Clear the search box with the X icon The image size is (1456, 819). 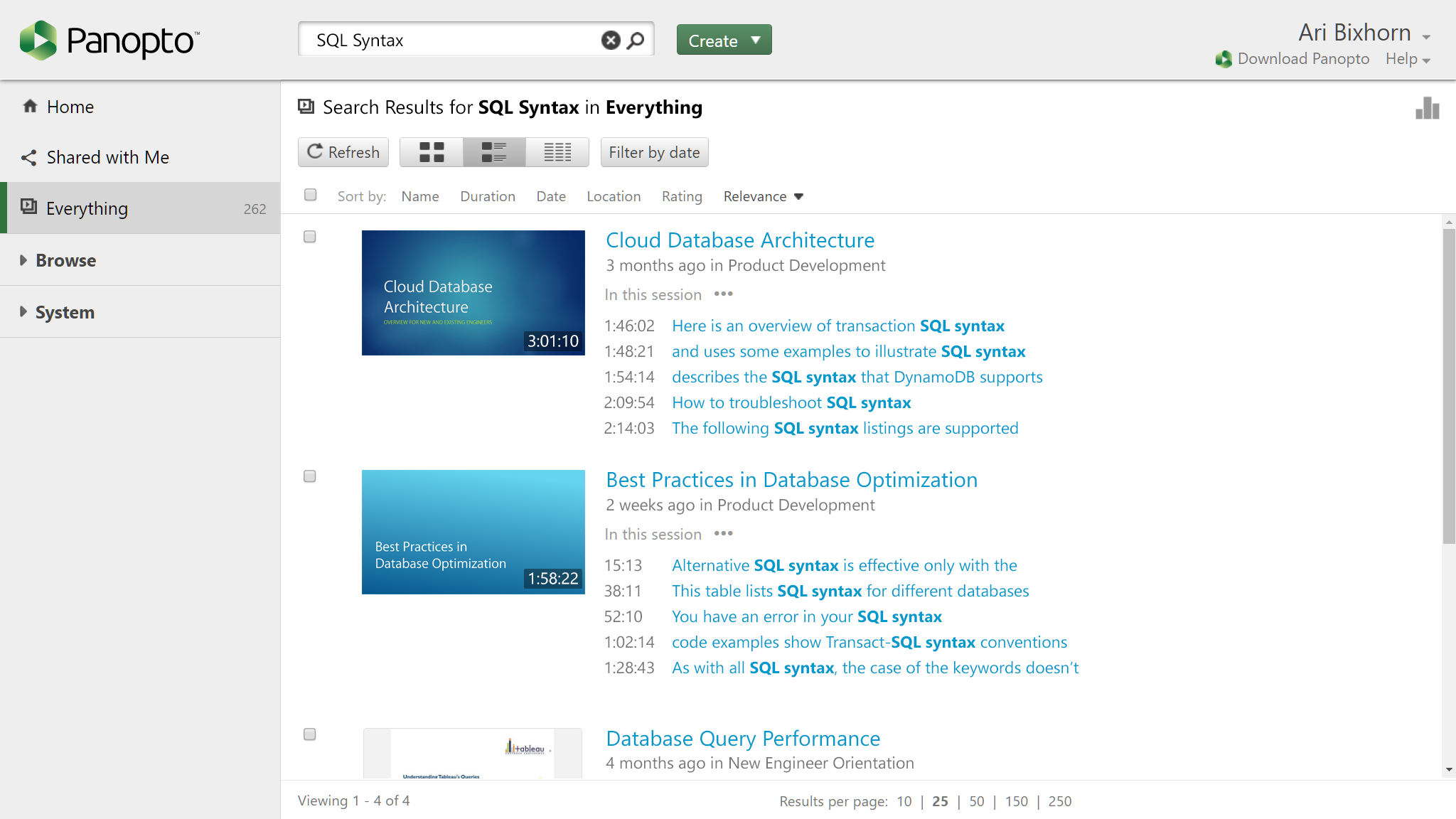(610, 41)
